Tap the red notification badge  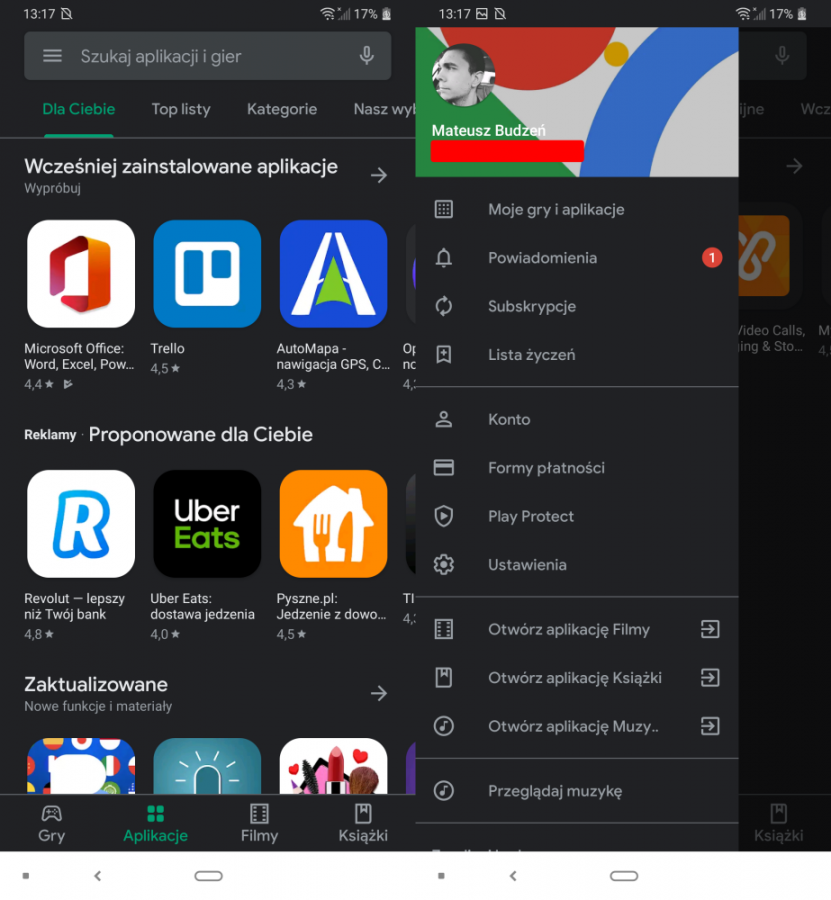point(712,258)
